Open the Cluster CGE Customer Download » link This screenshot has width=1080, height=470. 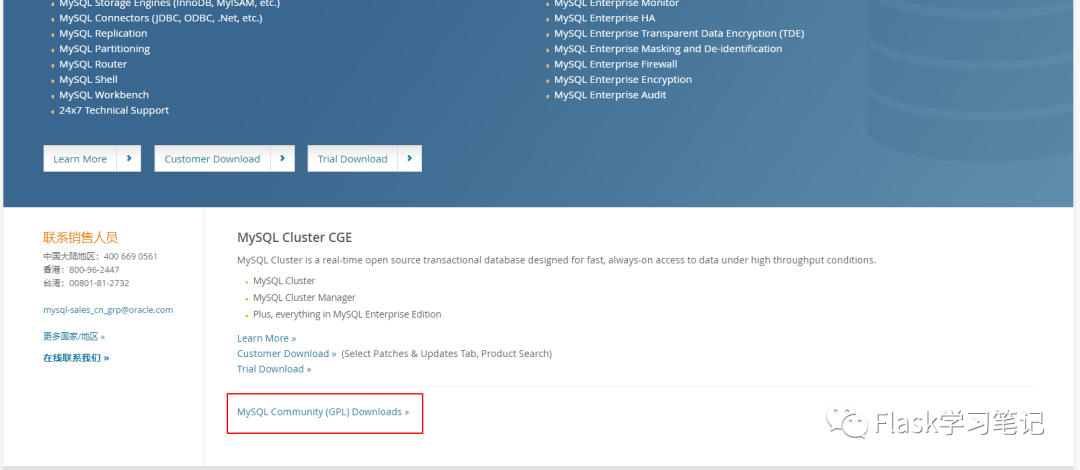287,354
